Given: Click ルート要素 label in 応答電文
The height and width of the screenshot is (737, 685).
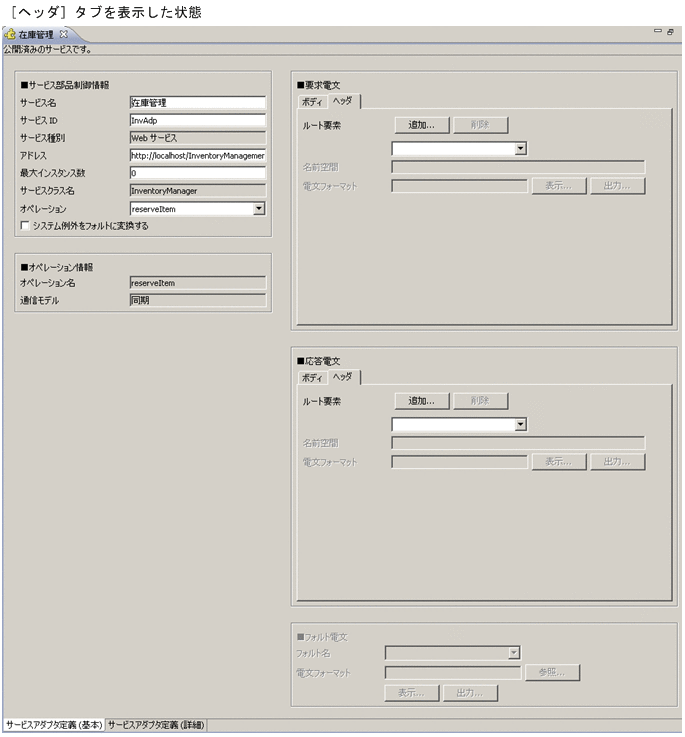Looking at the screenshot, I should click(322, 401).
